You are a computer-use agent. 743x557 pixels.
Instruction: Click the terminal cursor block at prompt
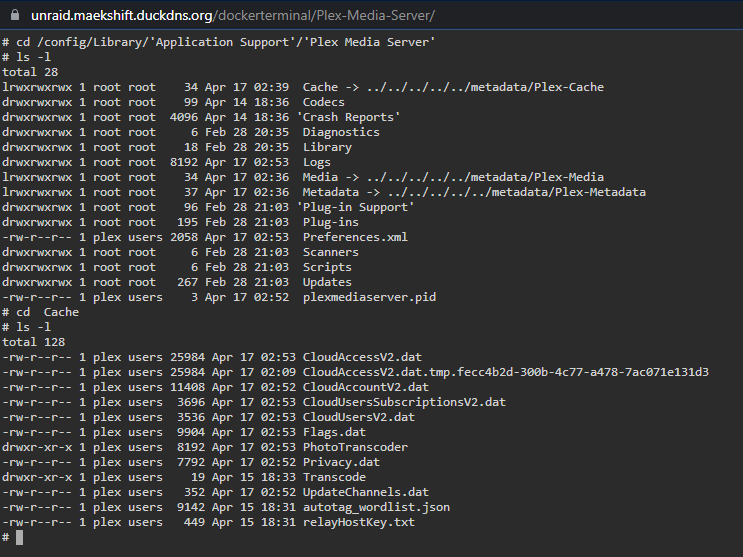click(19, 538)
